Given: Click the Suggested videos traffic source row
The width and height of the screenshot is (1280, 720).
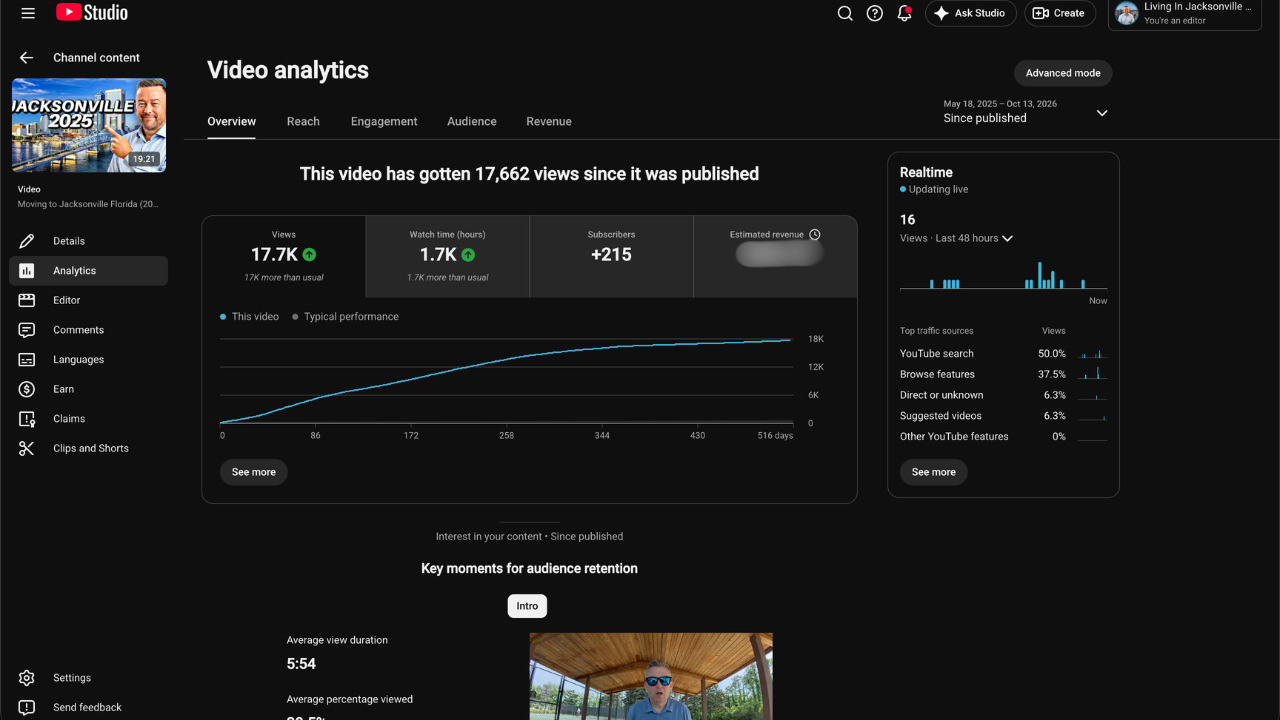Looking at the screenshot, I should click(1003, 416).
